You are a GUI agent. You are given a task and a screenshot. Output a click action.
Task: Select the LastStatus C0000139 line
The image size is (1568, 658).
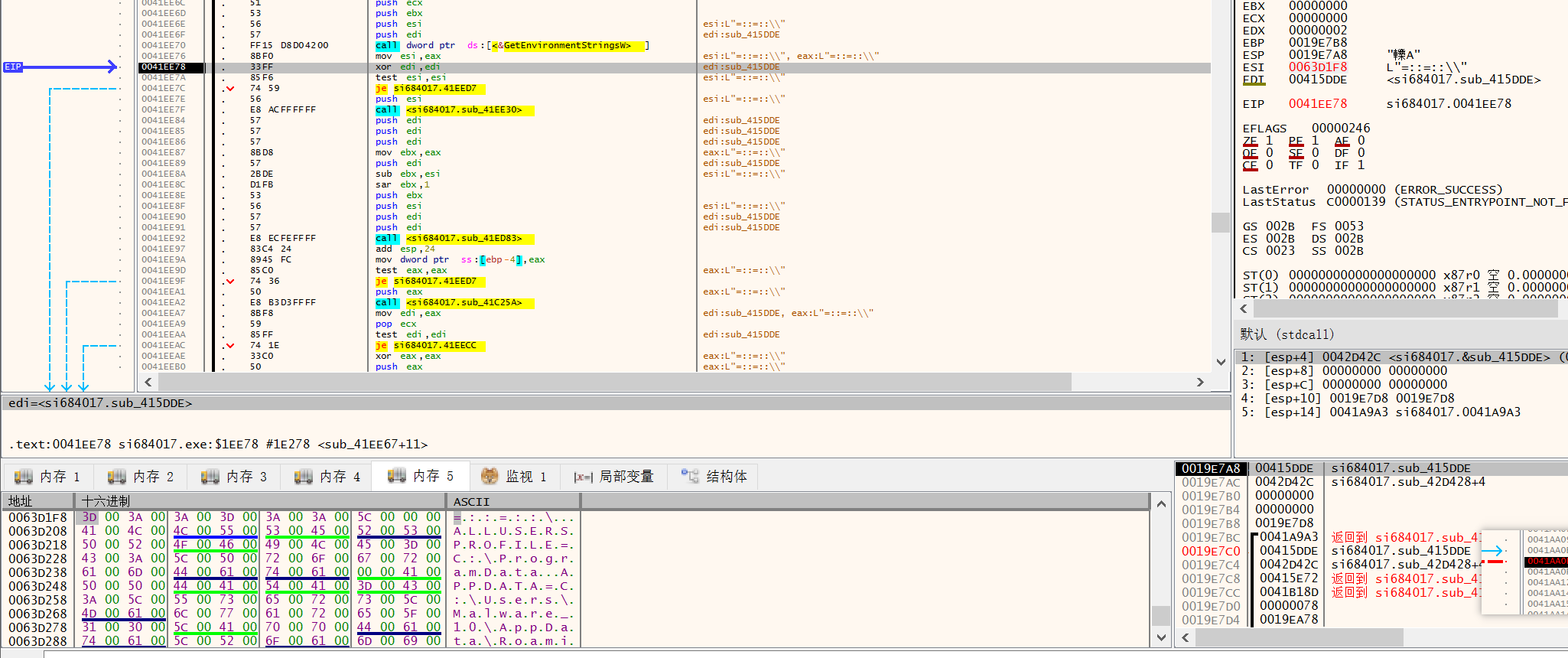1405,202
